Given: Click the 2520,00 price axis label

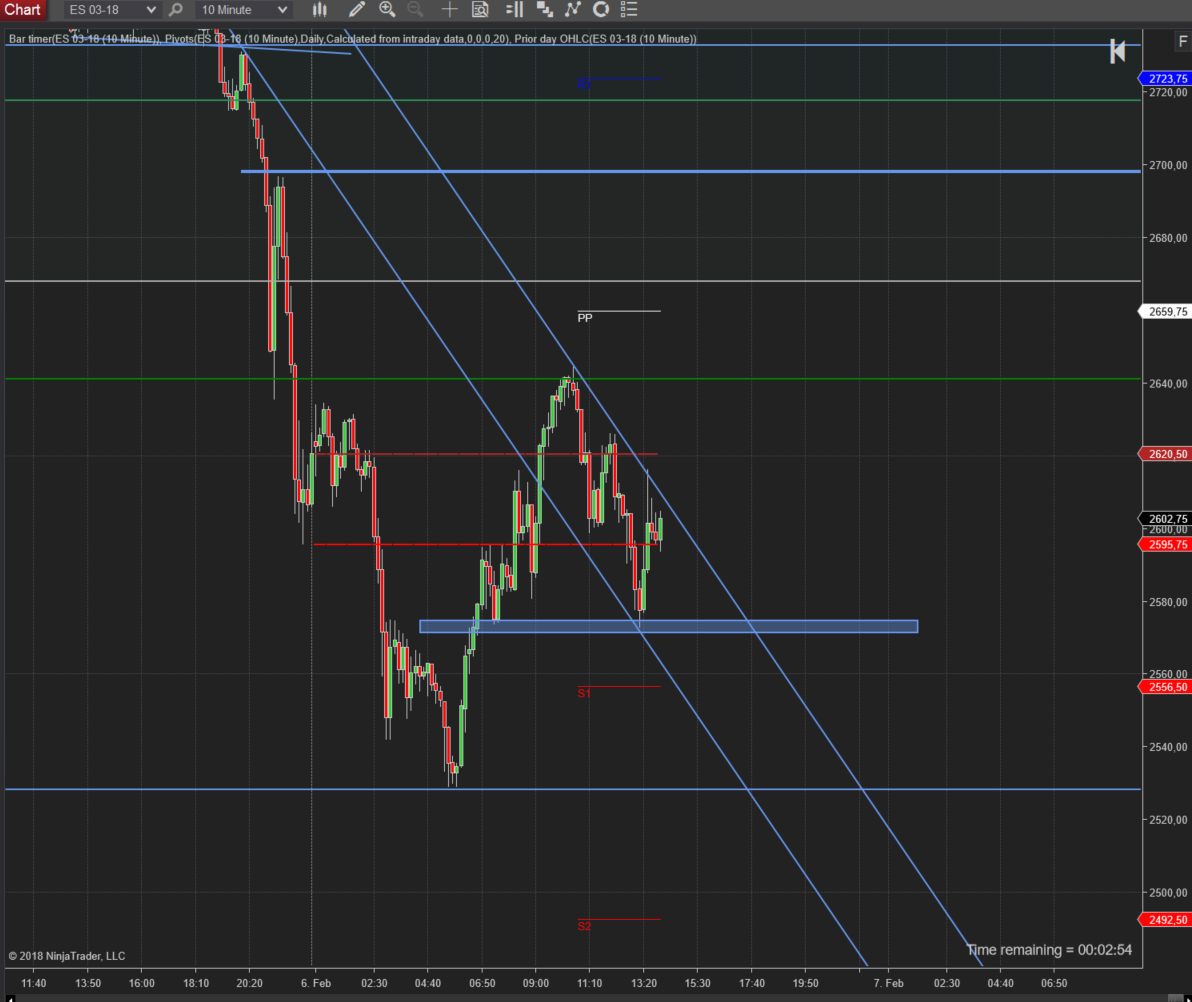Looking at the screenshot, I should point(1168,820).
